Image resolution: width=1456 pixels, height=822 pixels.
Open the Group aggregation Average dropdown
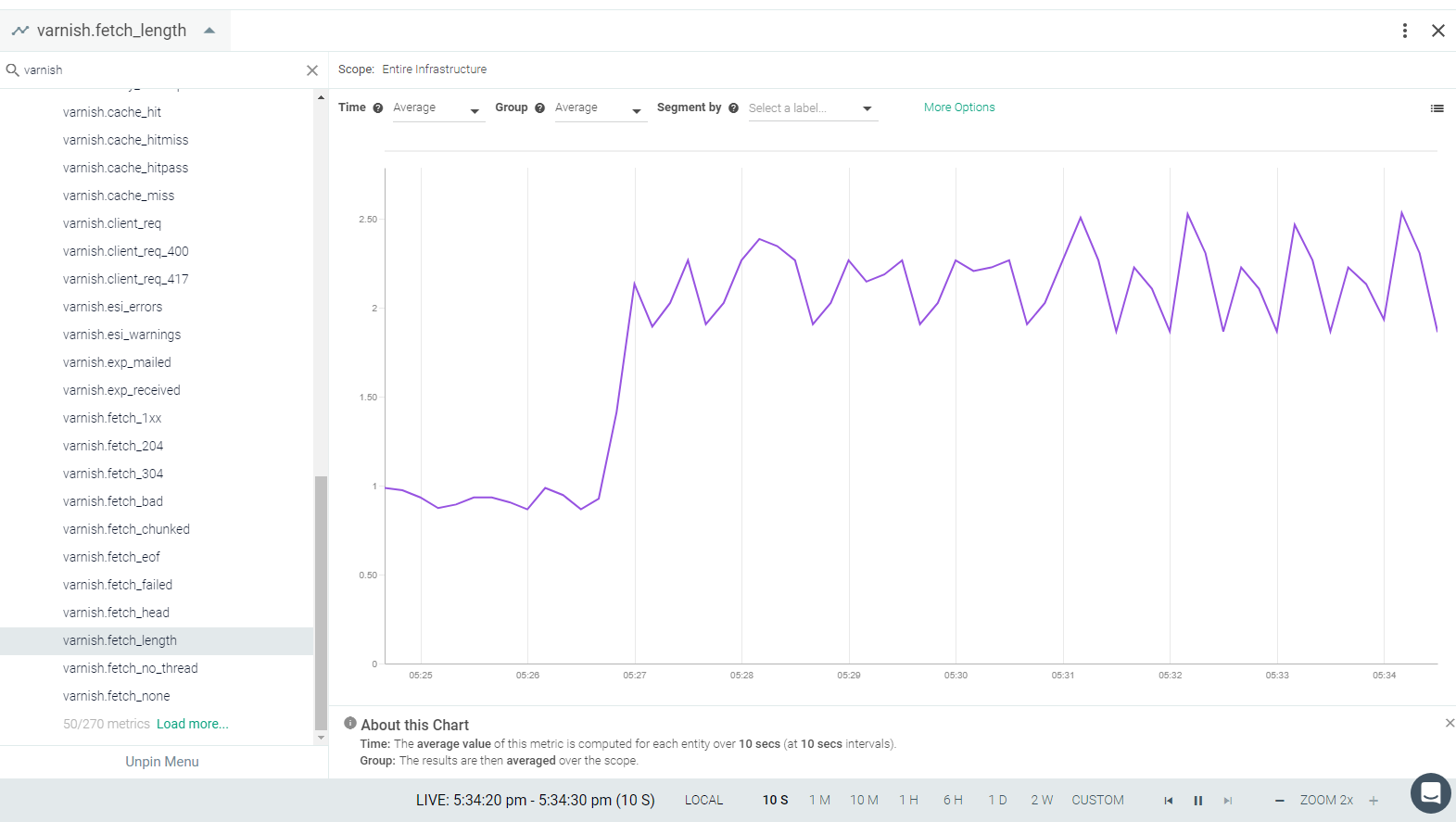click(x=600, y=108)
